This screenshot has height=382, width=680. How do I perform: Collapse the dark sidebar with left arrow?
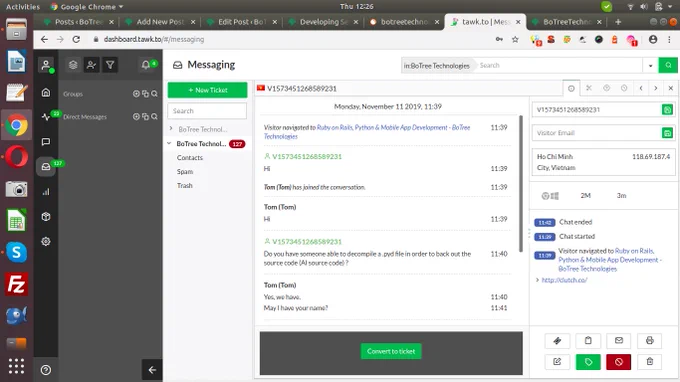[x=152, y=370]
